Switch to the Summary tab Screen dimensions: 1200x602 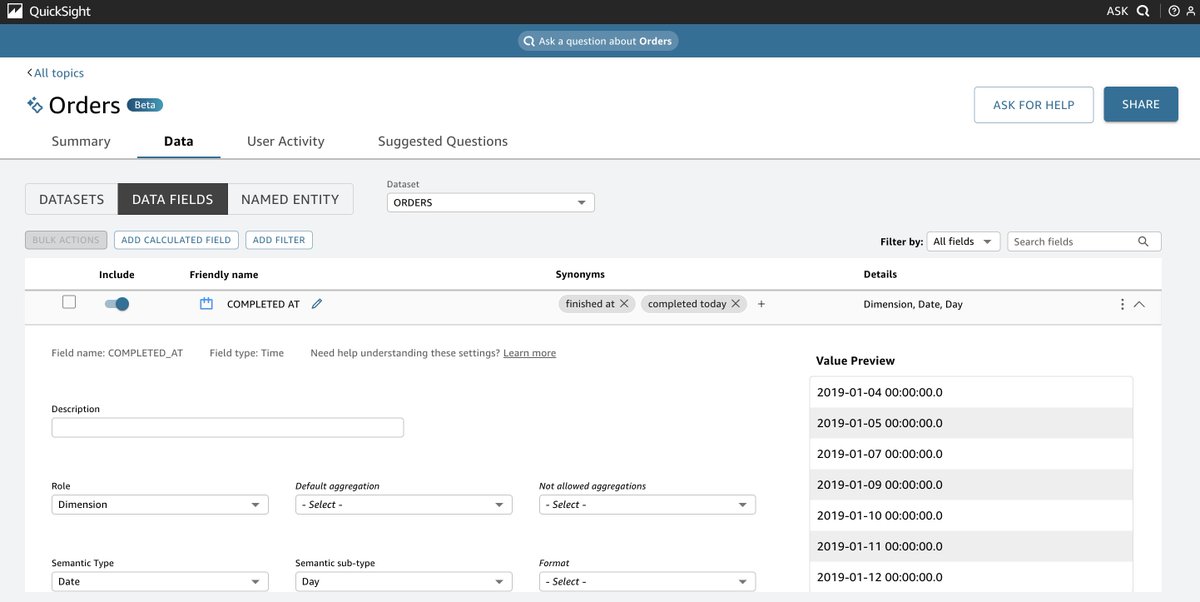pyautogui.click(x=81, y=141)
